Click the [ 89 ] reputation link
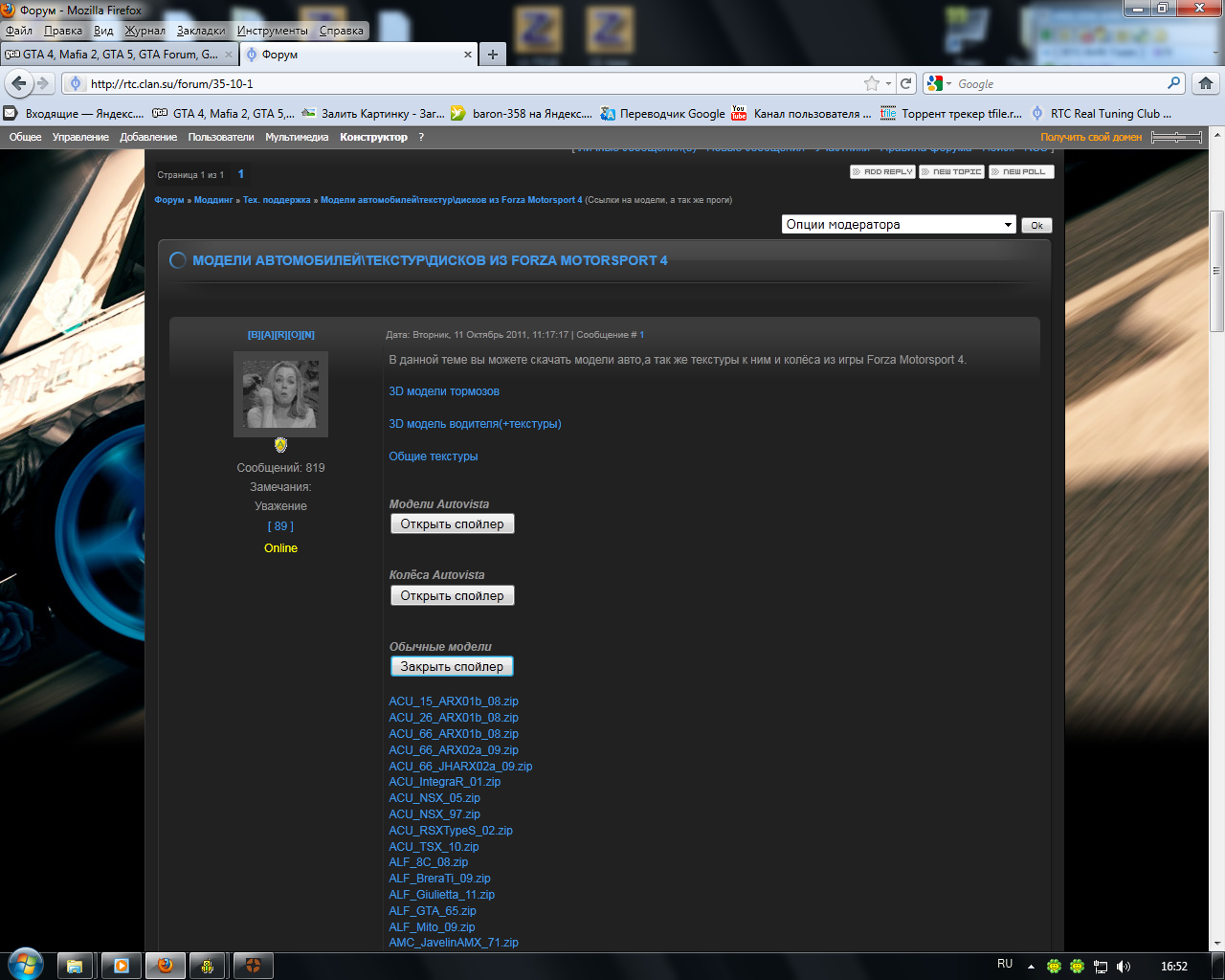Image resolution: width=1225 pixels, height=980 pixels. coord(280,526)
